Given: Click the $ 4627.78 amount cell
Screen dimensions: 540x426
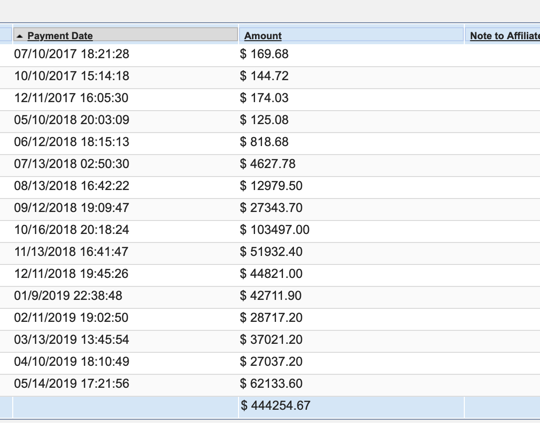Looking at the screenshot, I should [268, 164].
